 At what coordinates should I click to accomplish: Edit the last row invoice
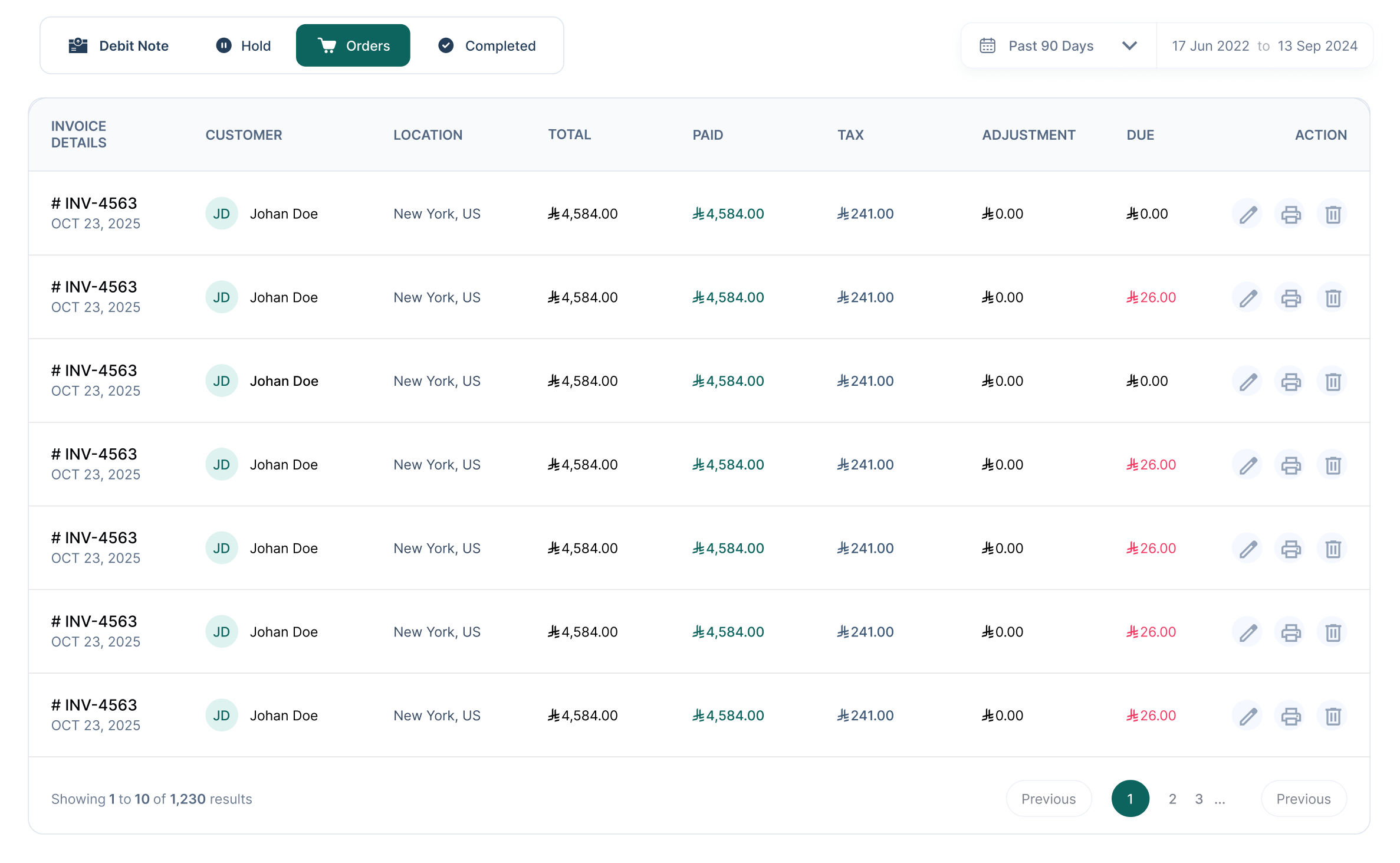1248,717
